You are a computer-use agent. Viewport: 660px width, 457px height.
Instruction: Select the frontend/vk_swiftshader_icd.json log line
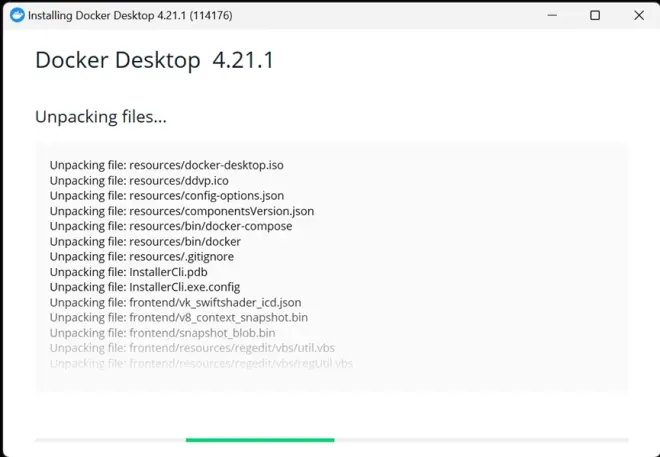point(176,303)
